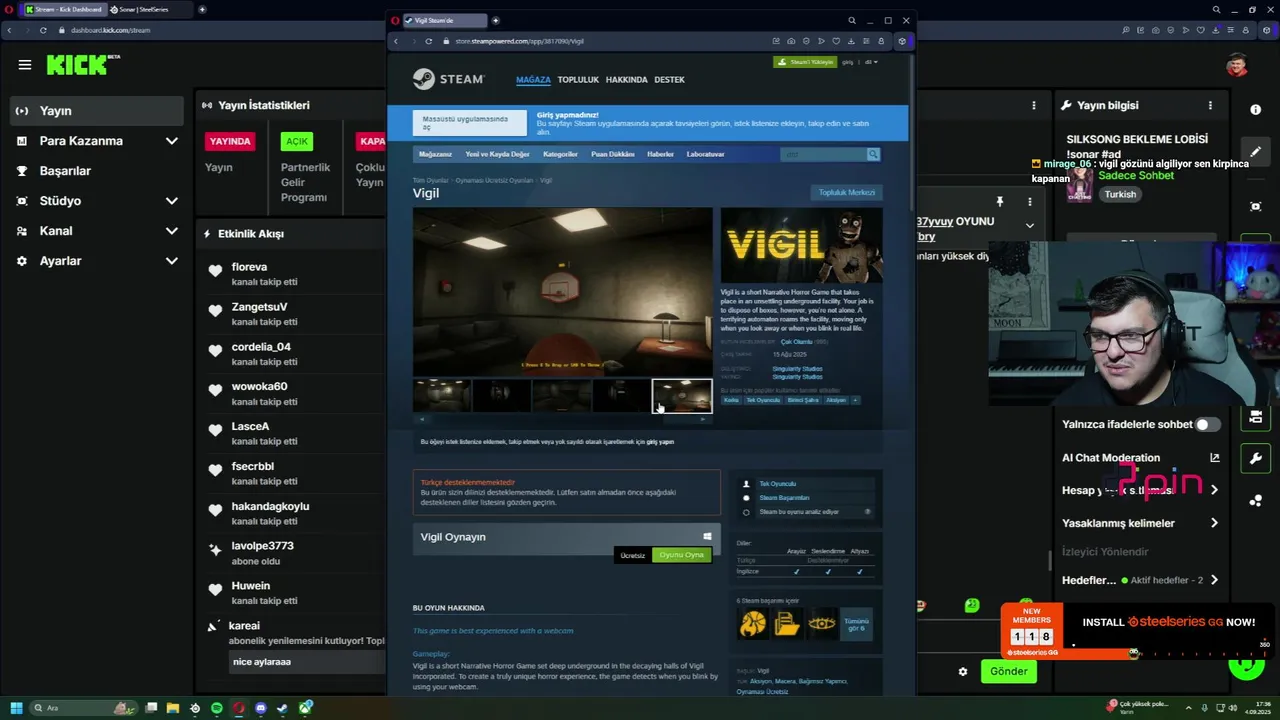
Task: Click the Kick profile avatar at top right
Action: [1237, 65]
